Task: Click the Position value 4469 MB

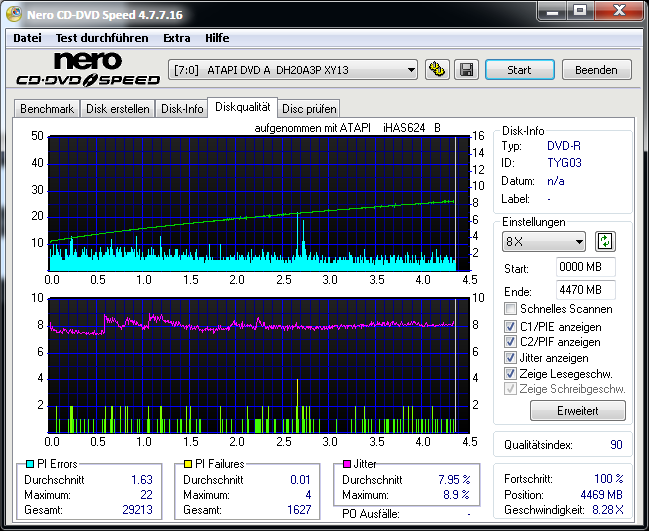Action: (x=601, y=495)
